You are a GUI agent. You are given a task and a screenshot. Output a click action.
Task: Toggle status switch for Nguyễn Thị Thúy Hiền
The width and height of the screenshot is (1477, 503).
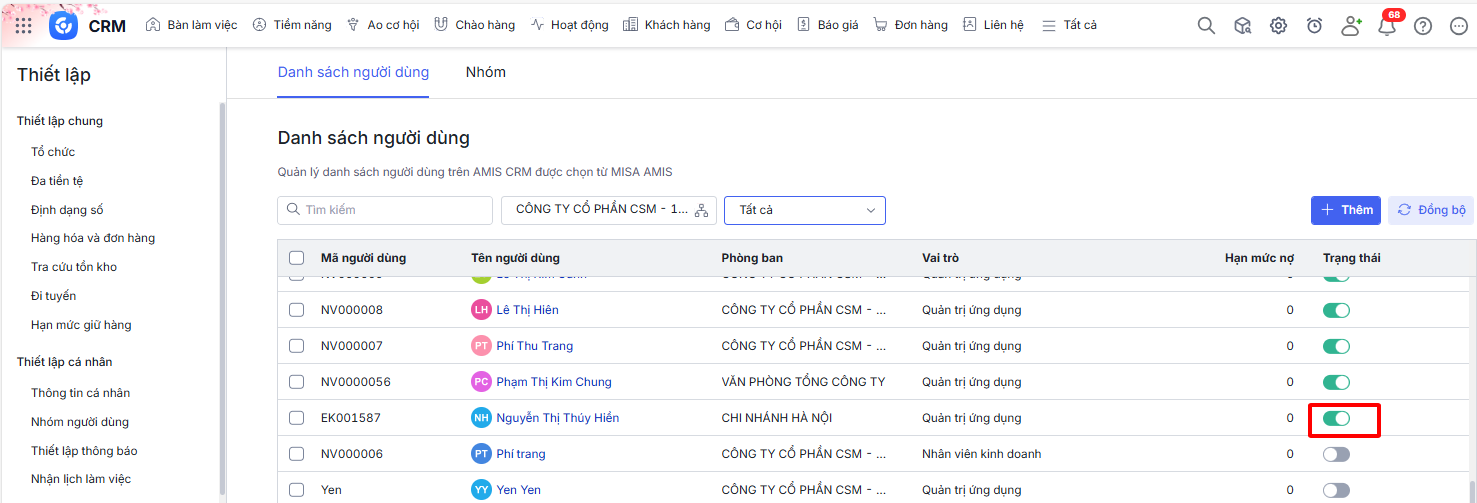1336,418
